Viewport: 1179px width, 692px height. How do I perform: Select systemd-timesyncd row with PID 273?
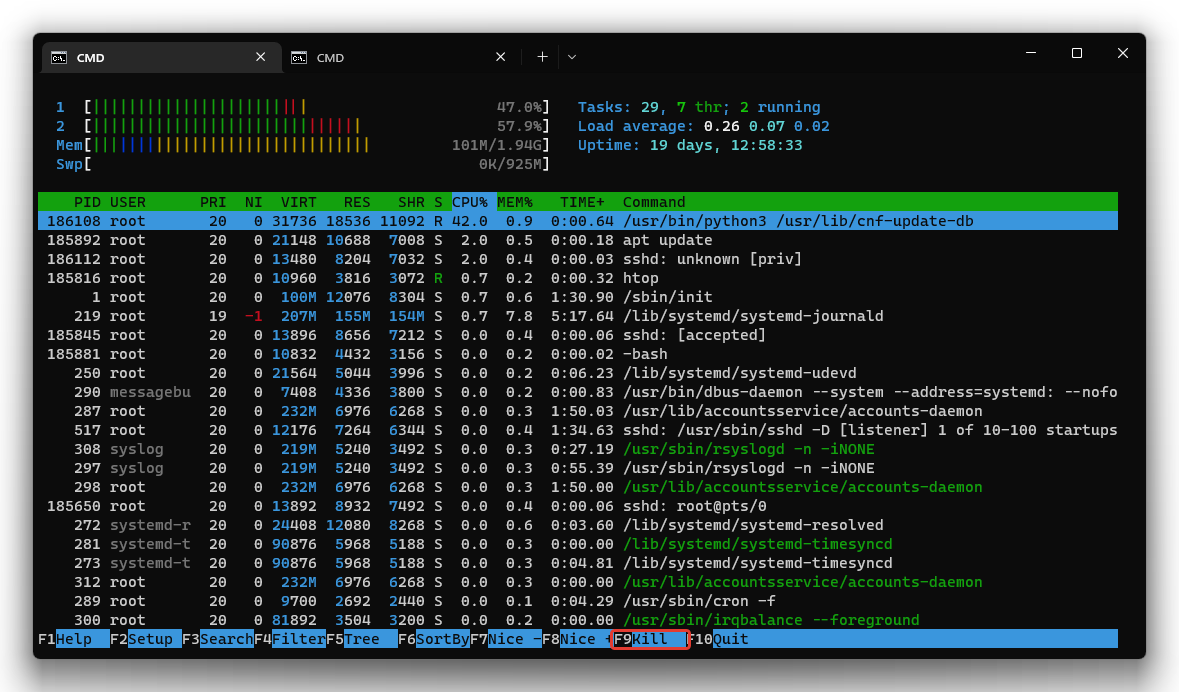click(x=577, y=563)
